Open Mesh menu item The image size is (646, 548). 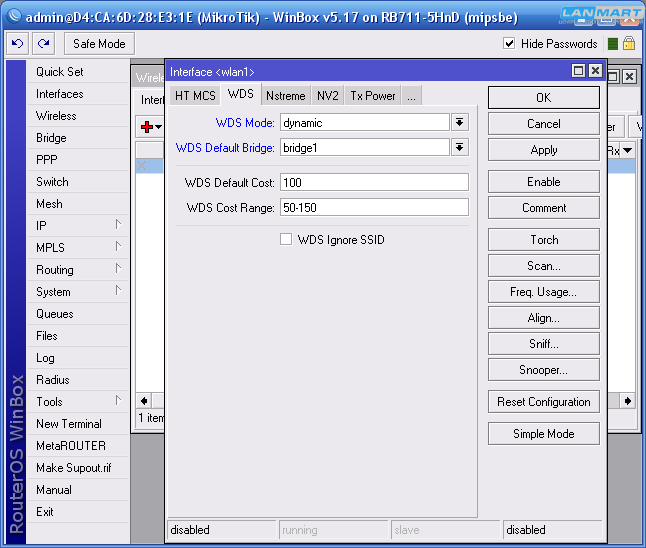coord(77,204)
